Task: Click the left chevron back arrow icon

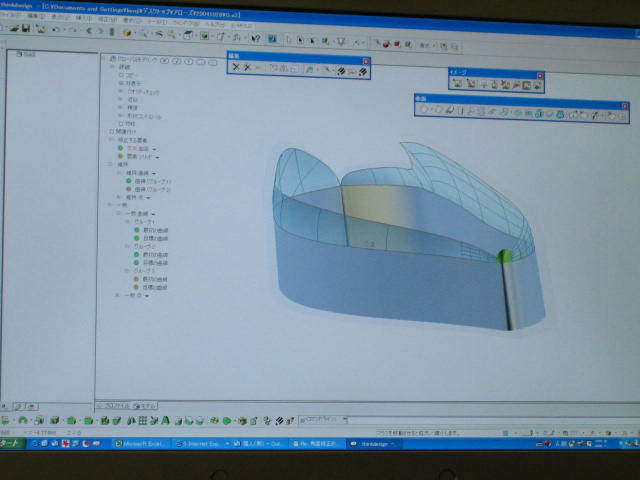Action: tap(89, 31)
